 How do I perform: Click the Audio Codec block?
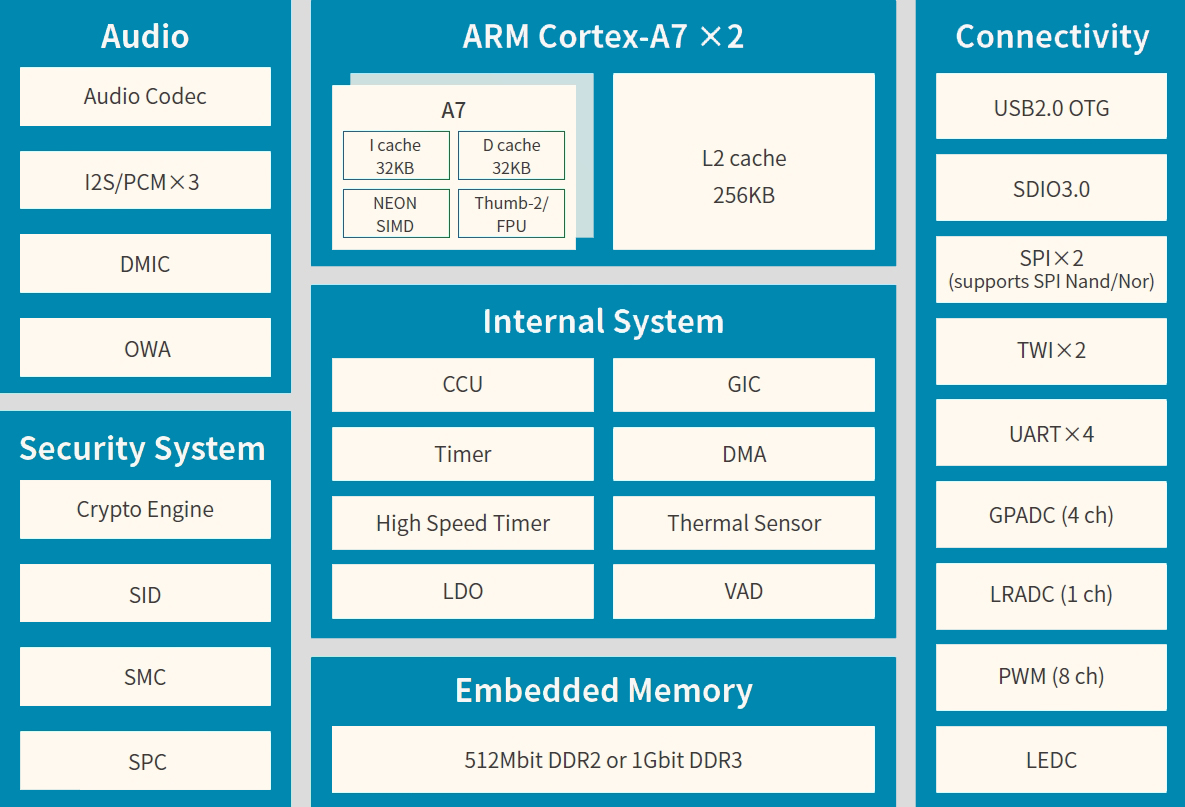click(x=145, y=97)
